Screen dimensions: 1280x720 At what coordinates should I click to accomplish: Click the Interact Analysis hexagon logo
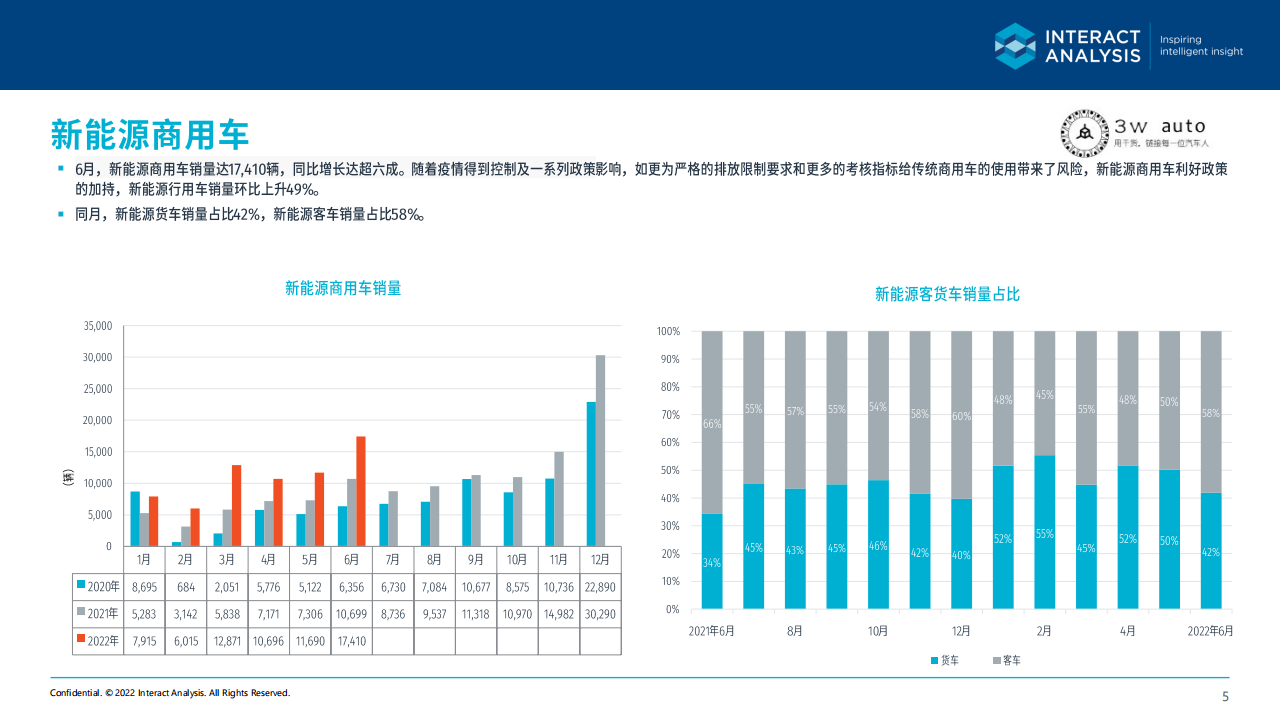click(1015, 45)
